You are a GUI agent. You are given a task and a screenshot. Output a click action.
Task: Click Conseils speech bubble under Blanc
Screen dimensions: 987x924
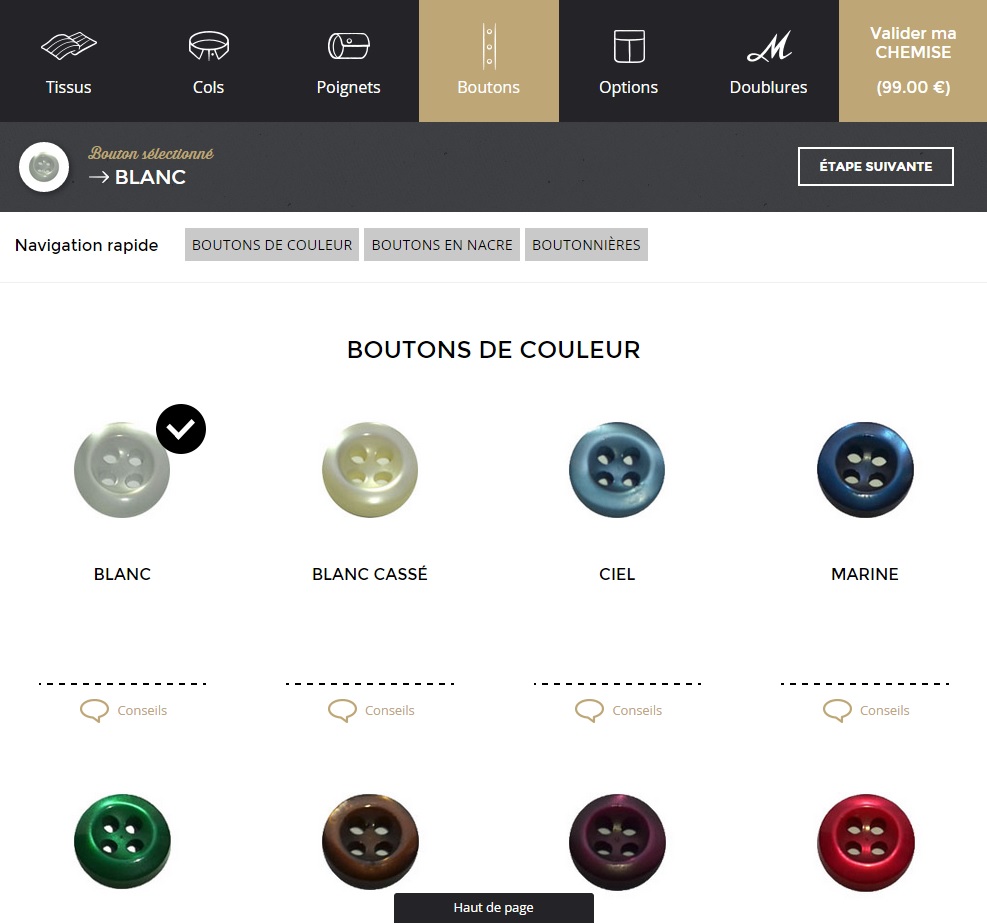94,711
